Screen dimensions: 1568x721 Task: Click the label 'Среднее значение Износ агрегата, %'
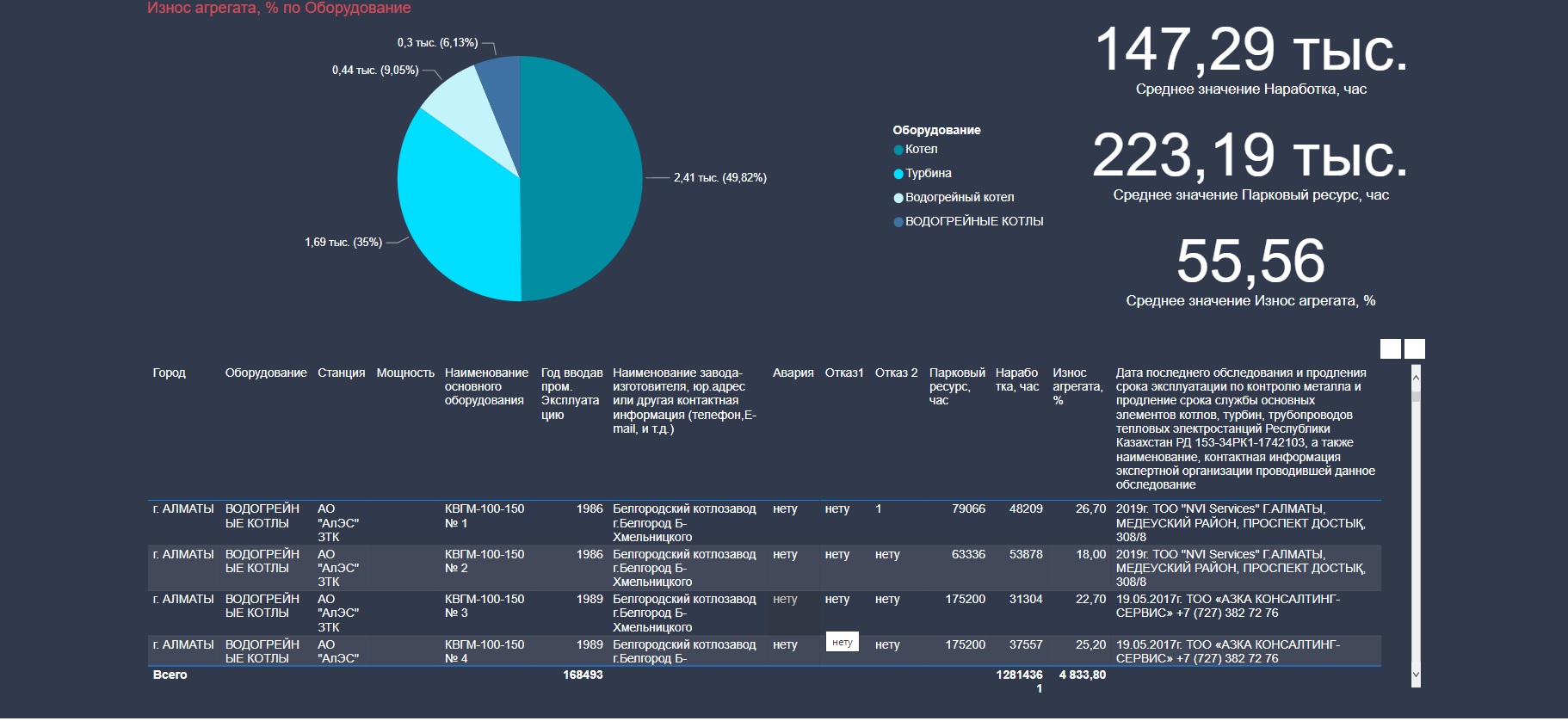point(1250,300)
